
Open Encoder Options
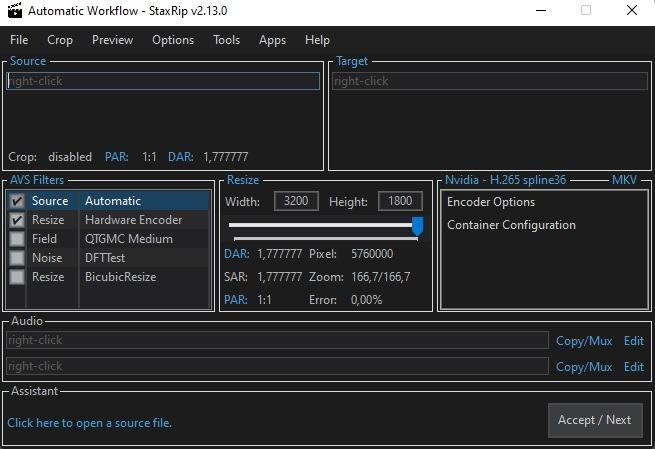[491, 202]
